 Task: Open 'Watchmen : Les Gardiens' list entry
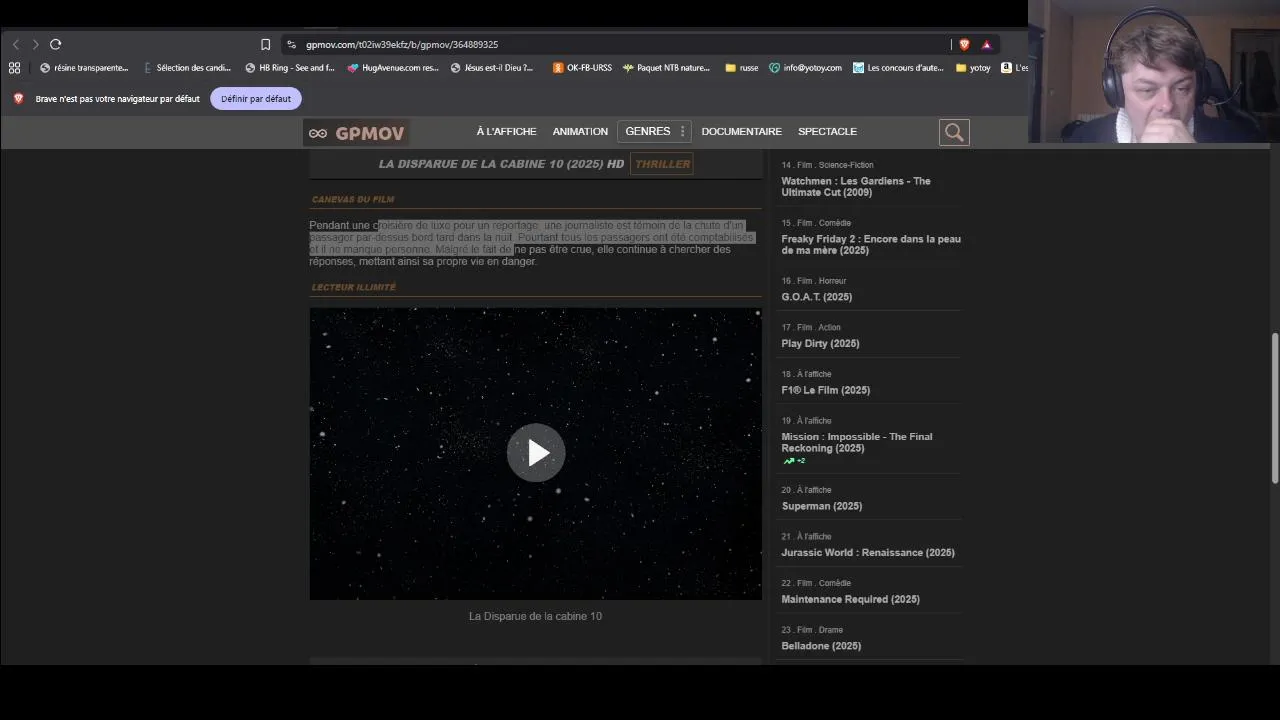pyautogui.click(x=856, y=187)
